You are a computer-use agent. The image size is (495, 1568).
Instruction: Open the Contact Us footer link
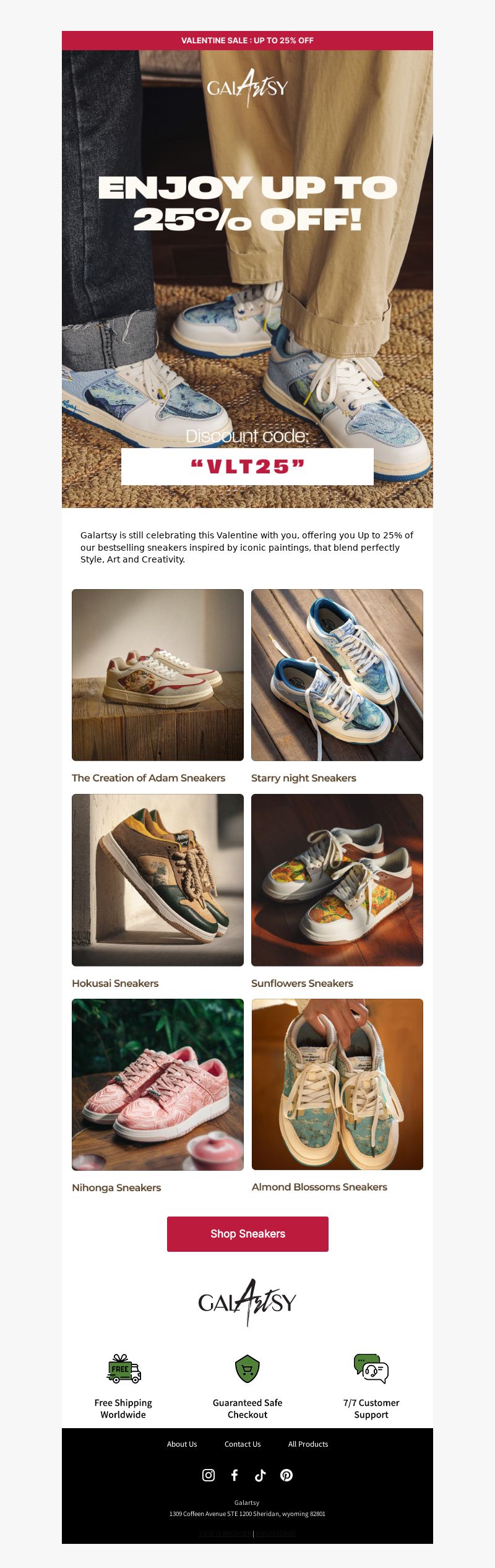click(x=243, y=1444)
